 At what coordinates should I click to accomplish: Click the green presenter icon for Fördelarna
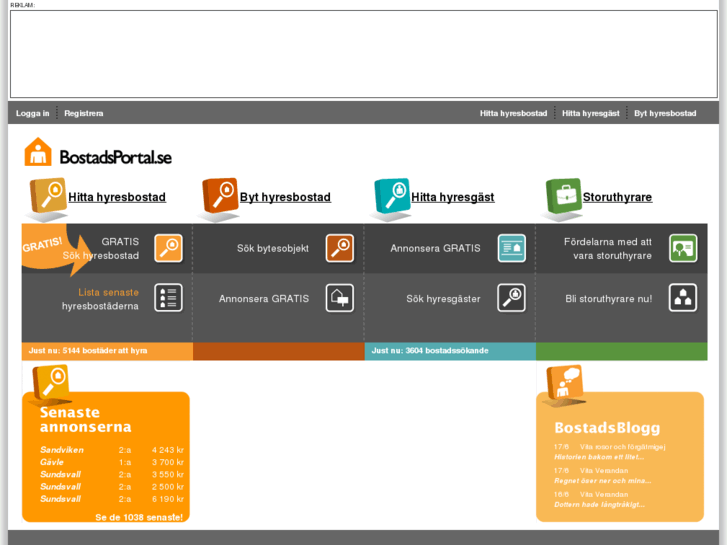683,248
